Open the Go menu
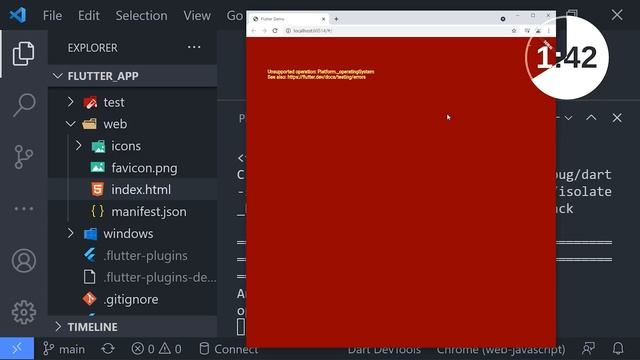This screenshot has width=640, height=360. (x=235, y=16)
